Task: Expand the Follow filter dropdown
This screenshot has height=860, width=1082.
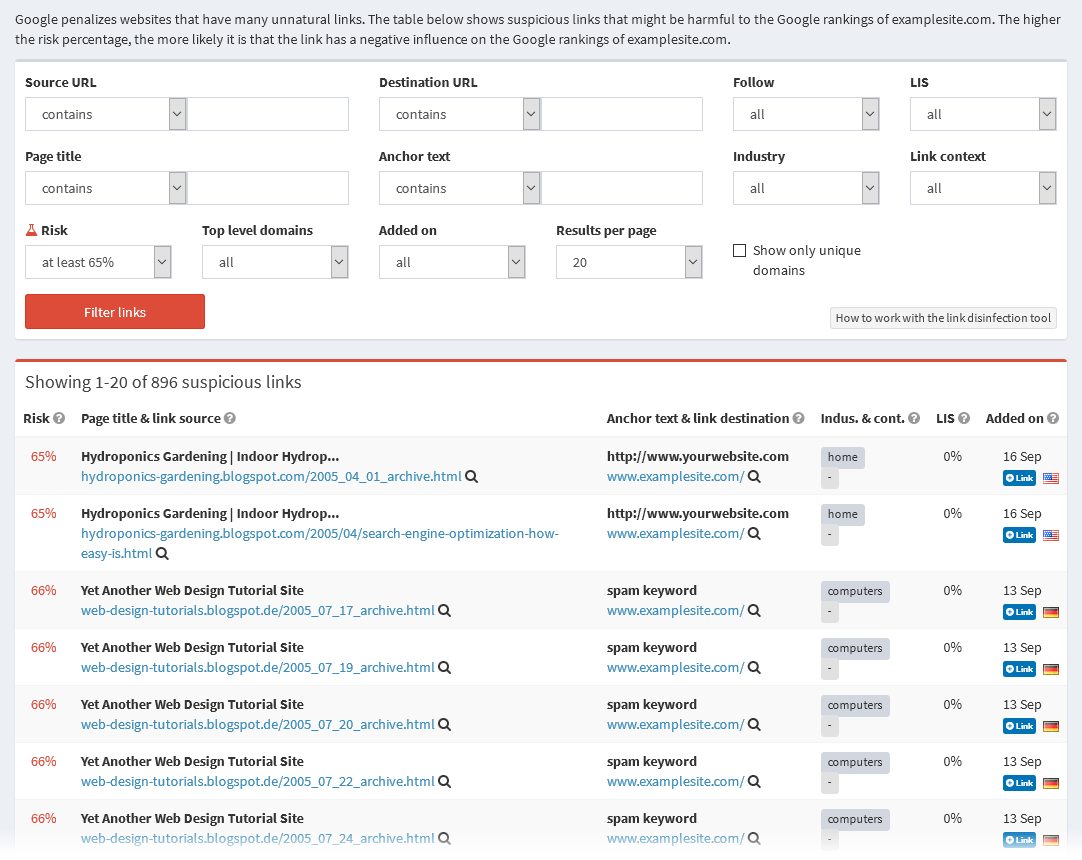Action: (x=805, y=114)
